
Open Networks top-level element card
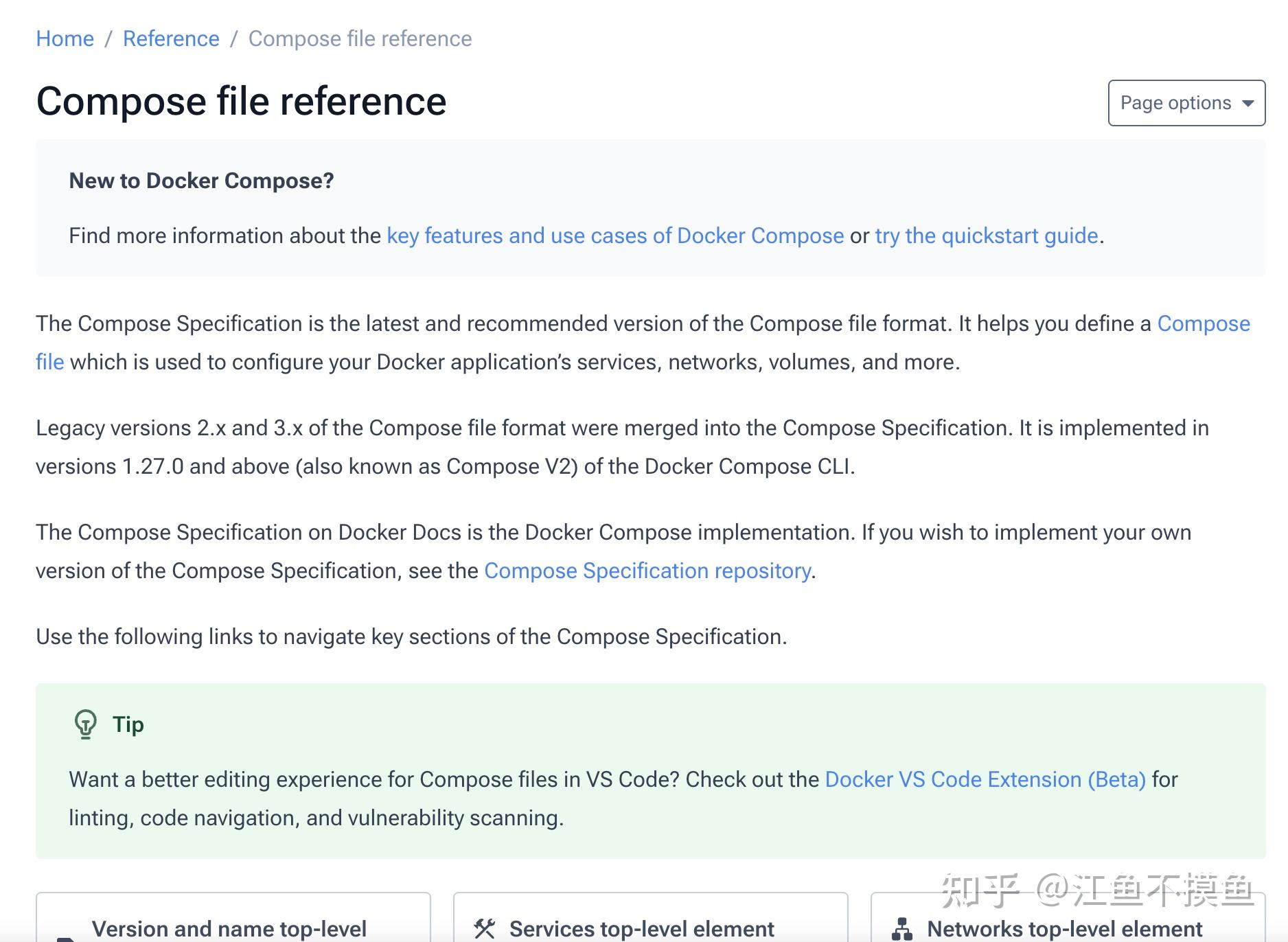(x=1064, y=928)
